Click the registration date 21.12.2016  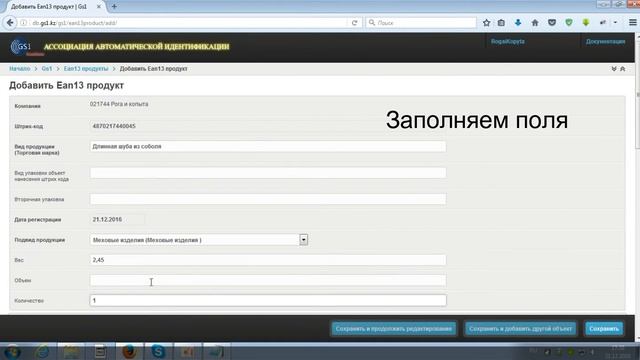[x=107, y=220]
